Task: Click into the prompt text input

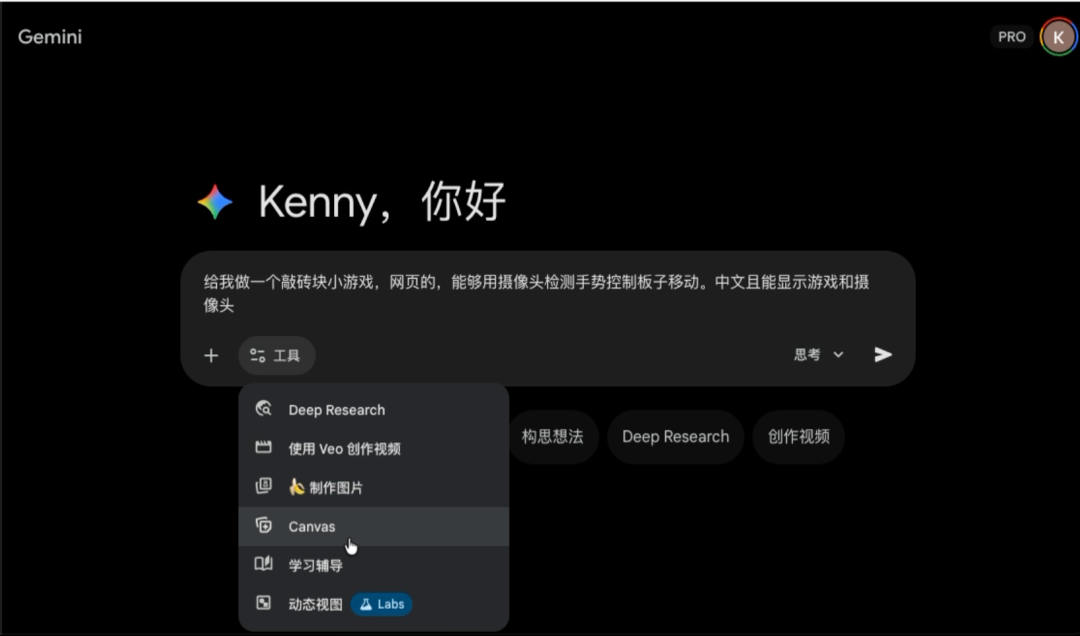Action: pyautogui.click(x=537, y=294)
